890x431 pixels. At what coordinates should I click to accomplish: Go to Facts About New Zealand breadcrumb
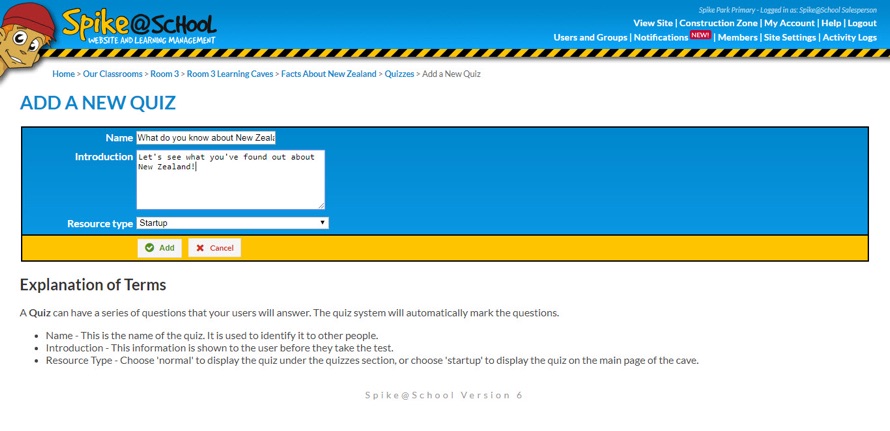pyautogui.click(x=329, y=74)
